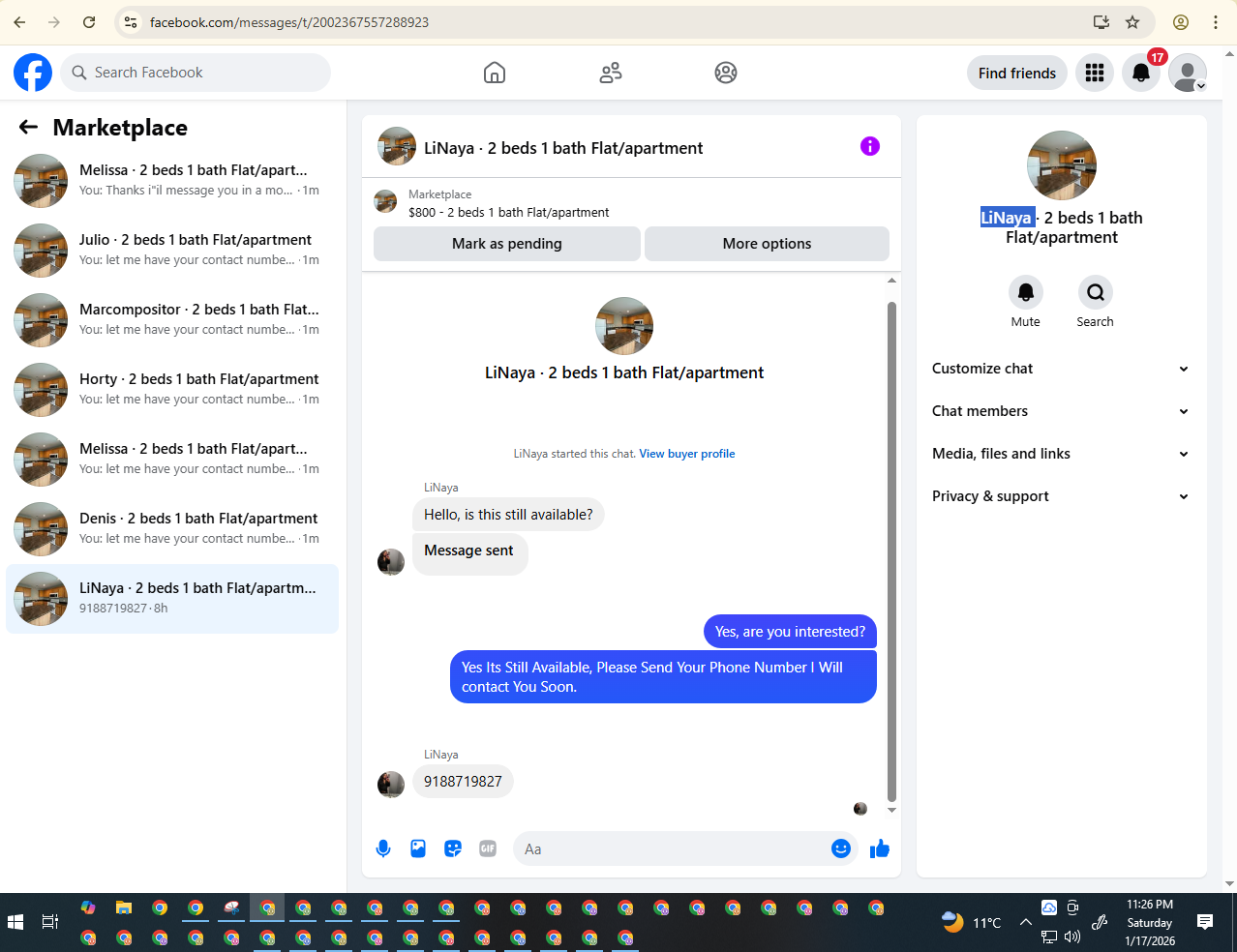Open Denis conversation in the list

(x=172, y=529)
